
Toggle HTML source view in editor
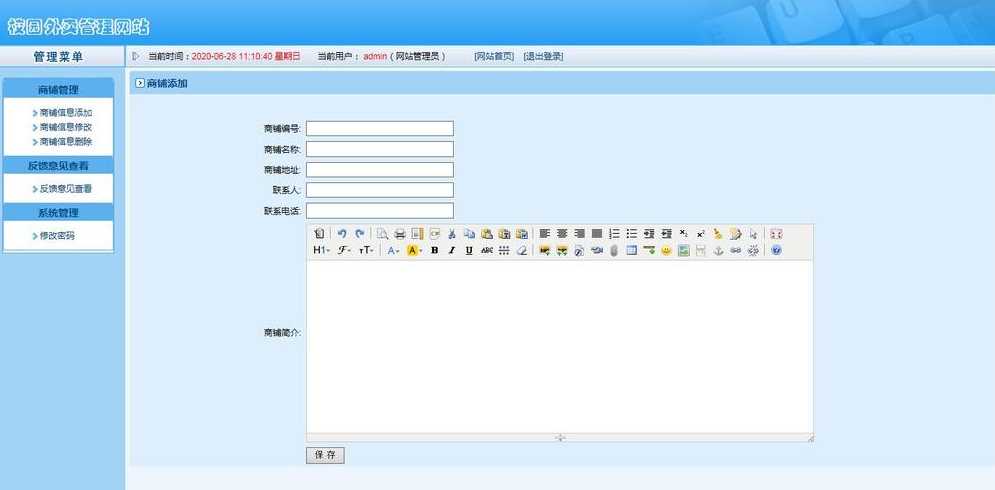pyautogui.click(x=319, y=234)
